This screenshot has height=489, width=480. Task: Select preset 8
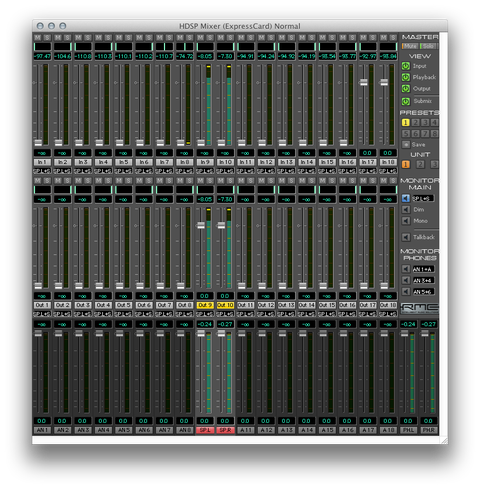434,134
